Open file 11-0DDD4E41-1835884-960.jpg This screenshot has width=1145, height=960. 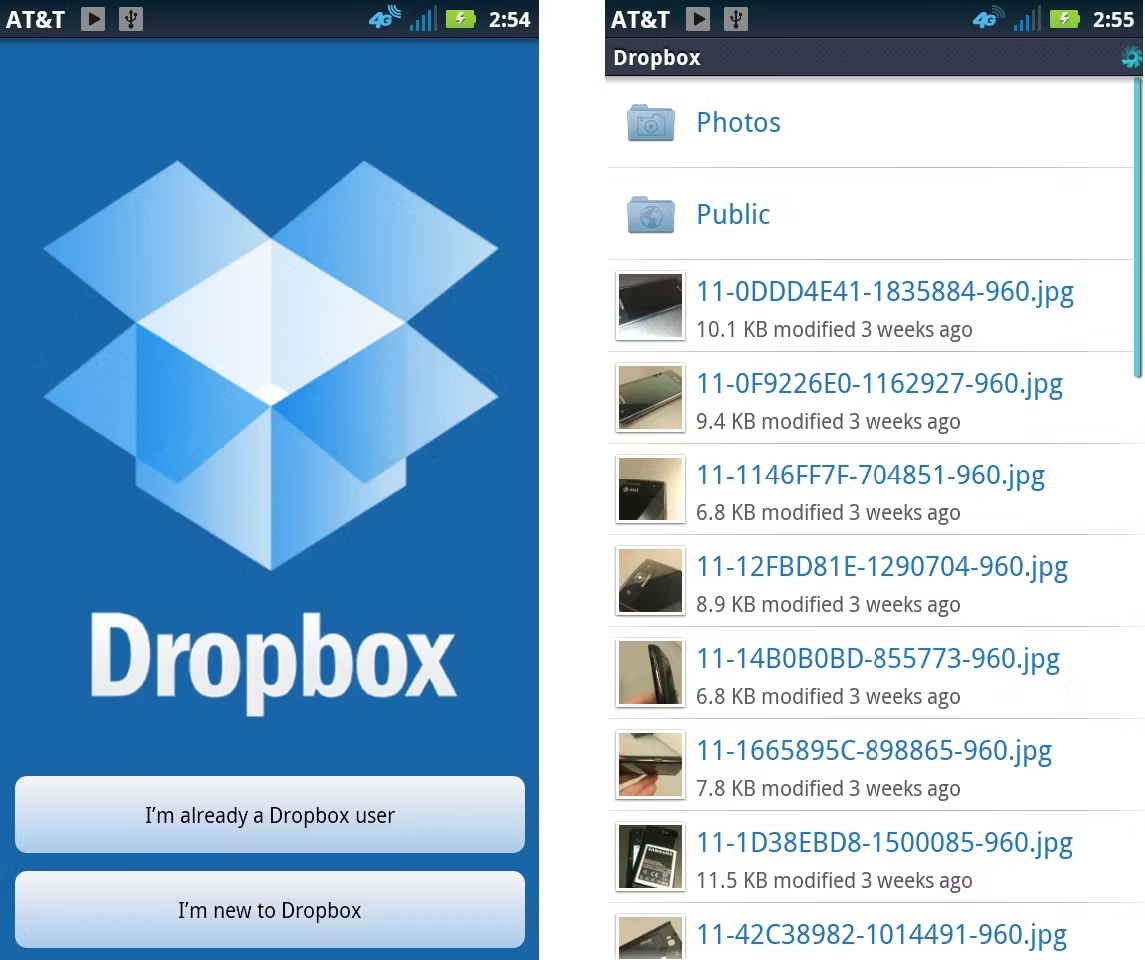pyautogui.click(x=884, y=292)
